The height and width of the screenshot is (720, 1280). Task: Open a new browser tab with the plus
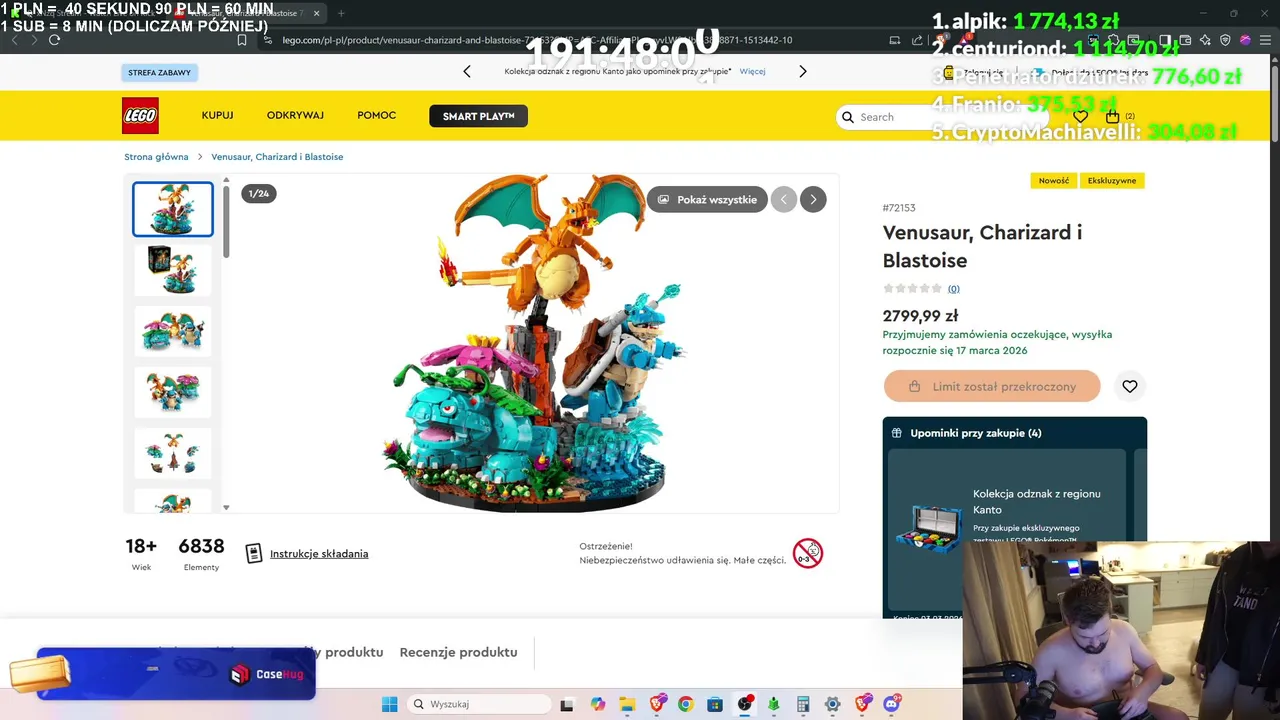(341, 13)
